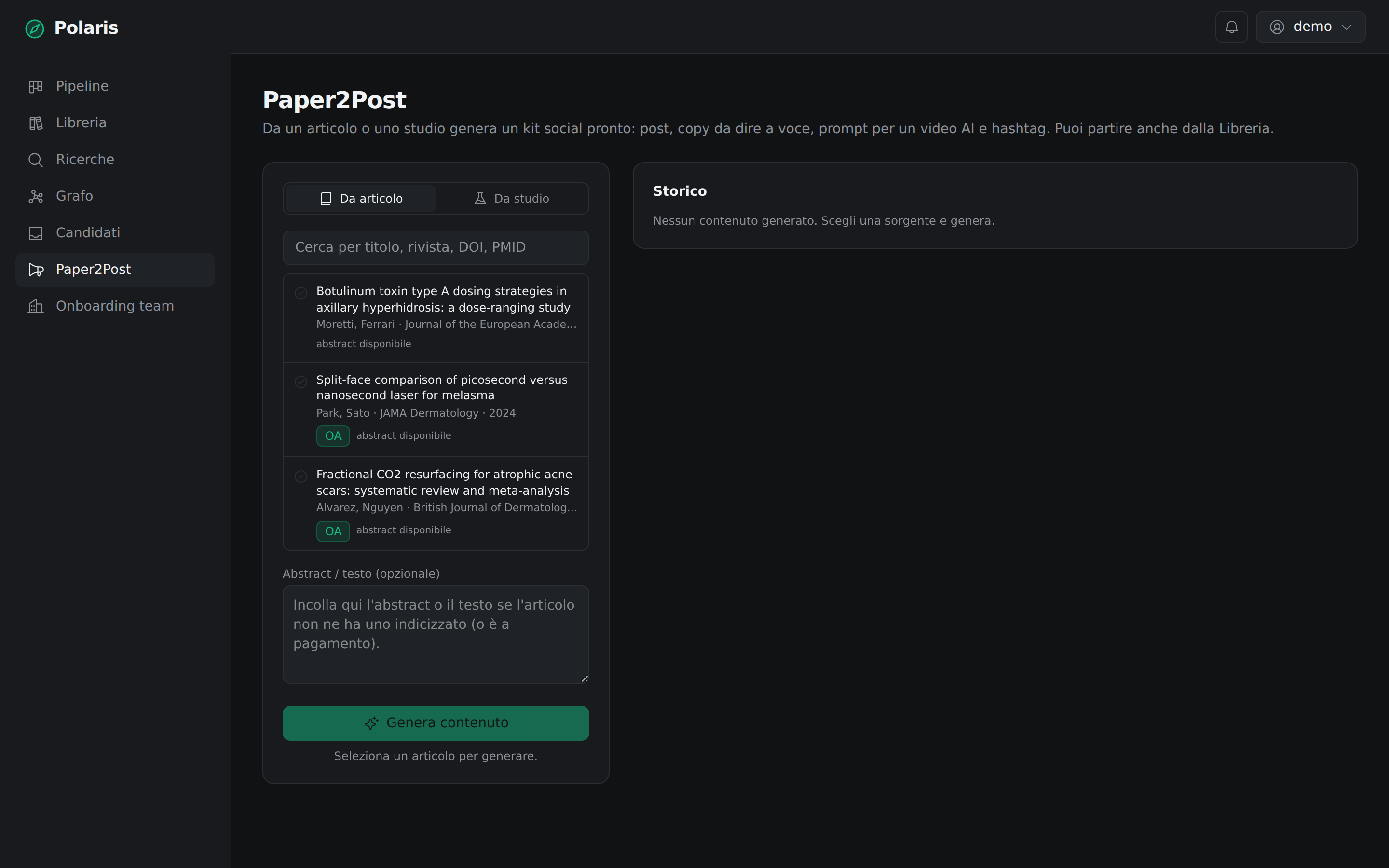Click the demo account button
Screen dimensions: 1389x868
[x=1310, y=27]
